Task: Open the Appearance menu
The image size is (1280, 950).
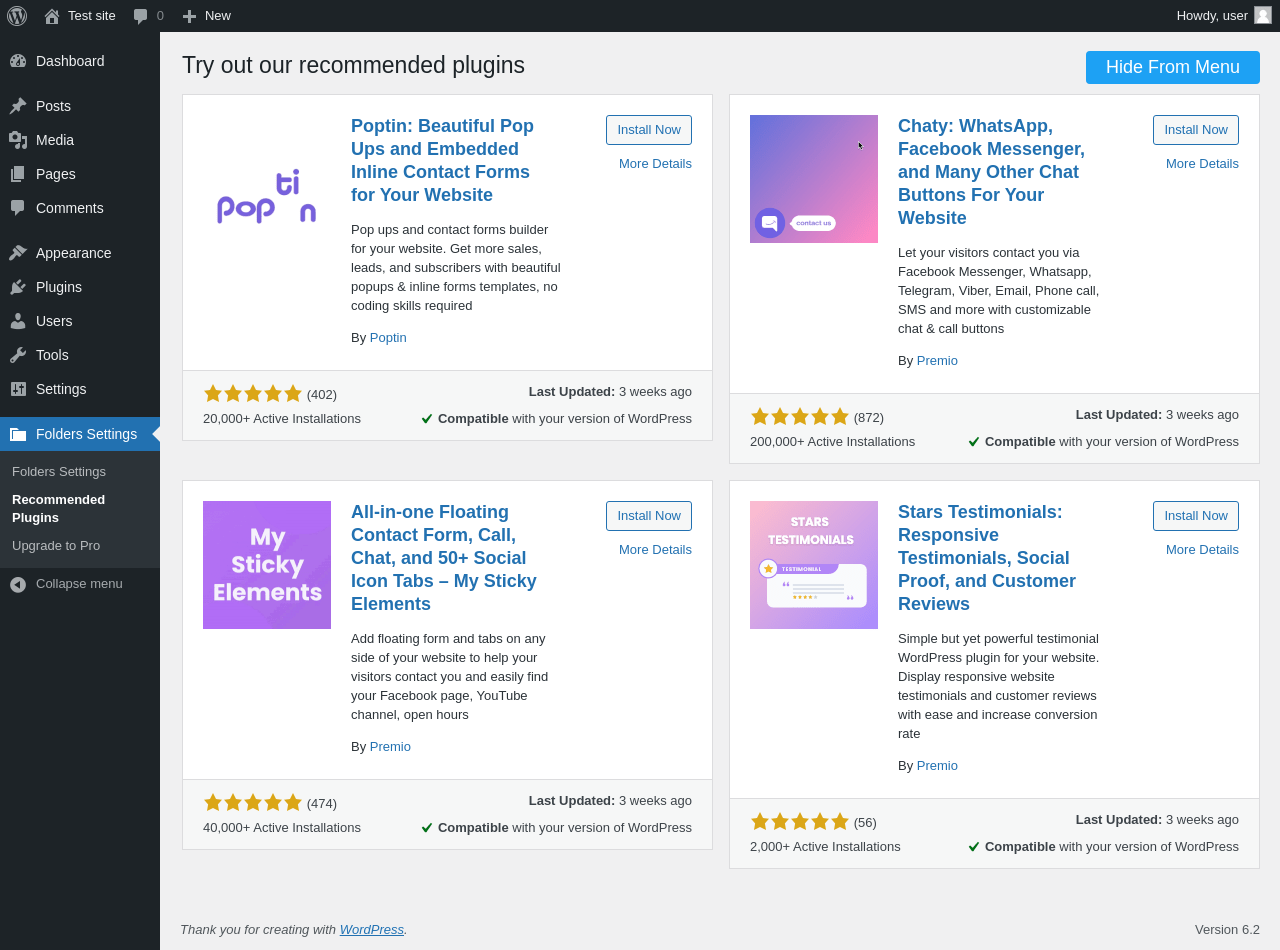Action: point(73,253)
